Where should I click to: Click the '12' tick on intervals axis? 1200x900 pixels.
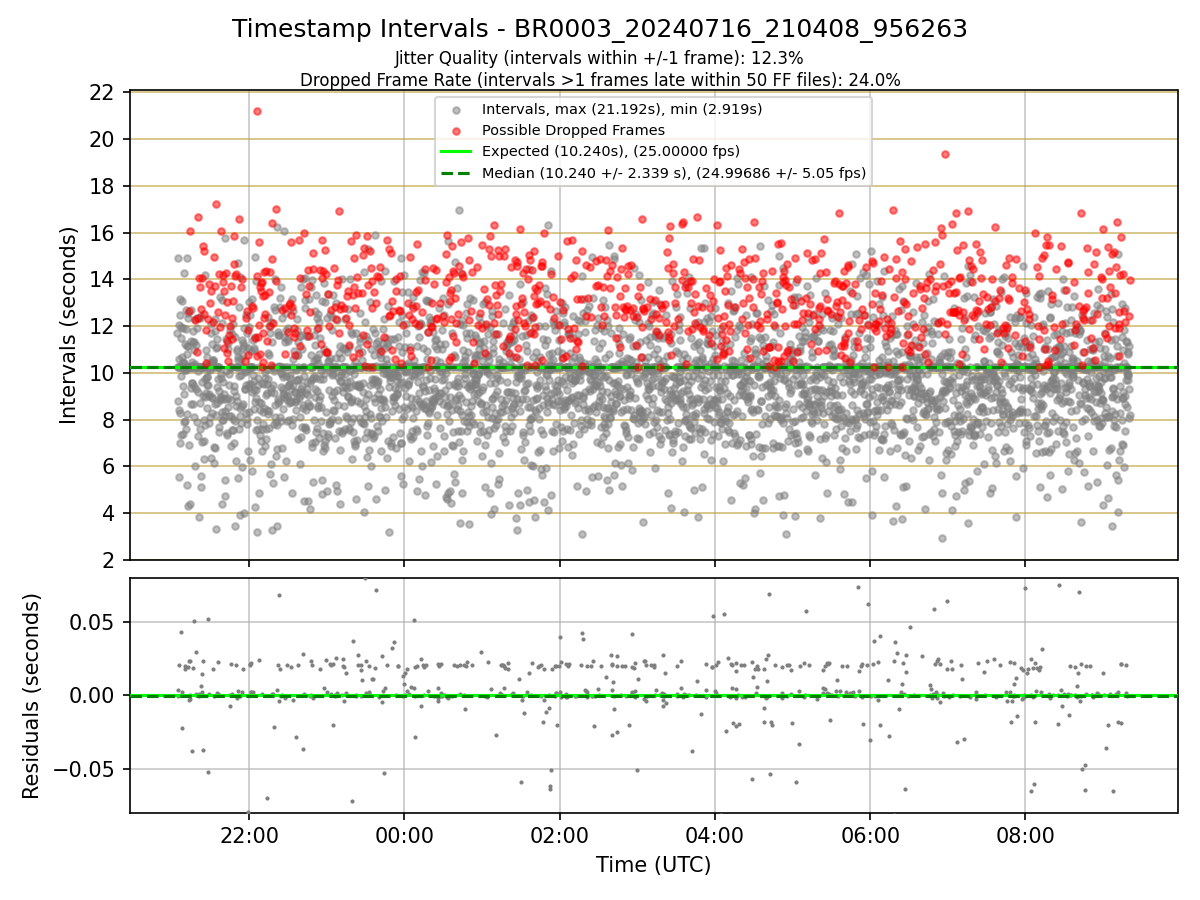pos(102,327)
